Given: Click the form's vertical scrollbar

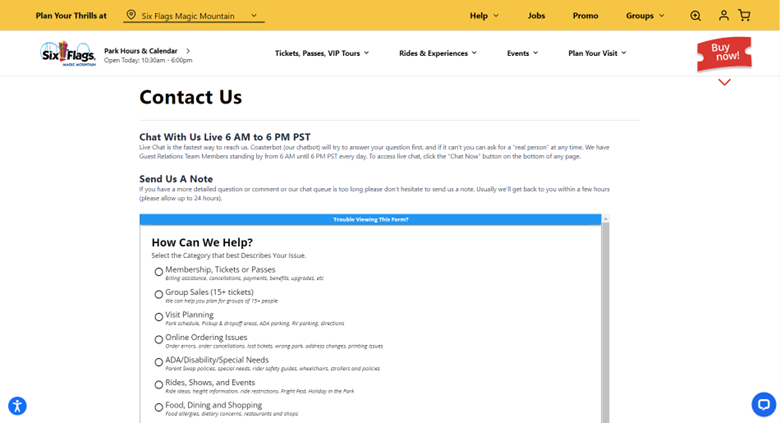Looking at the screenshot, I should 605,322.
